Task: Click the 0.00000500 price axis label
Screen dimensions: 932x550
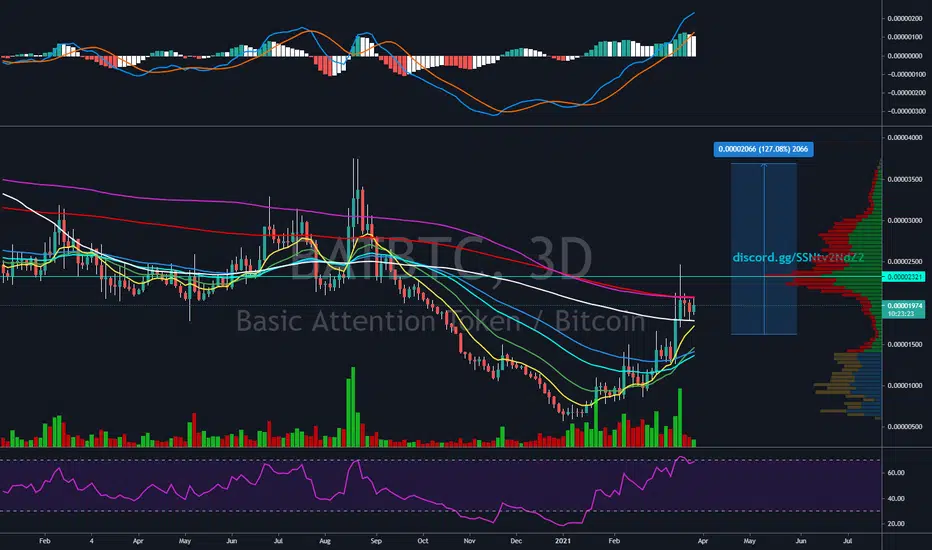Action: [905, 426]
